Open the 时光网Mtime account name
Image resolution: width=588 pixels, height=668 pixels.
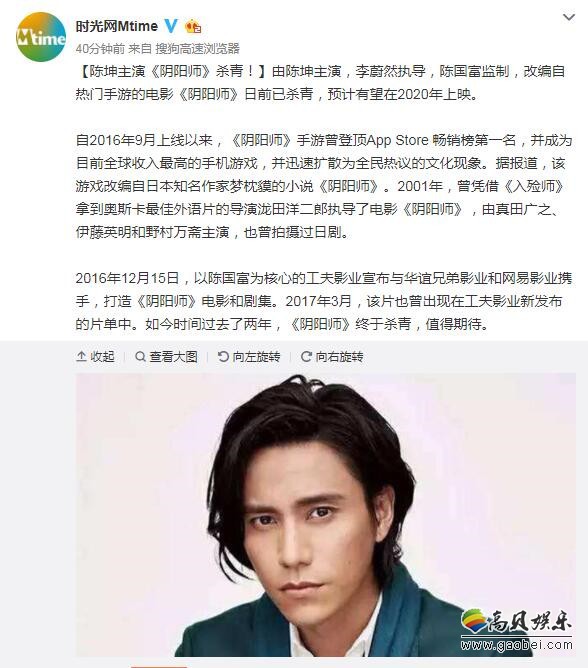tap(117, 26)
